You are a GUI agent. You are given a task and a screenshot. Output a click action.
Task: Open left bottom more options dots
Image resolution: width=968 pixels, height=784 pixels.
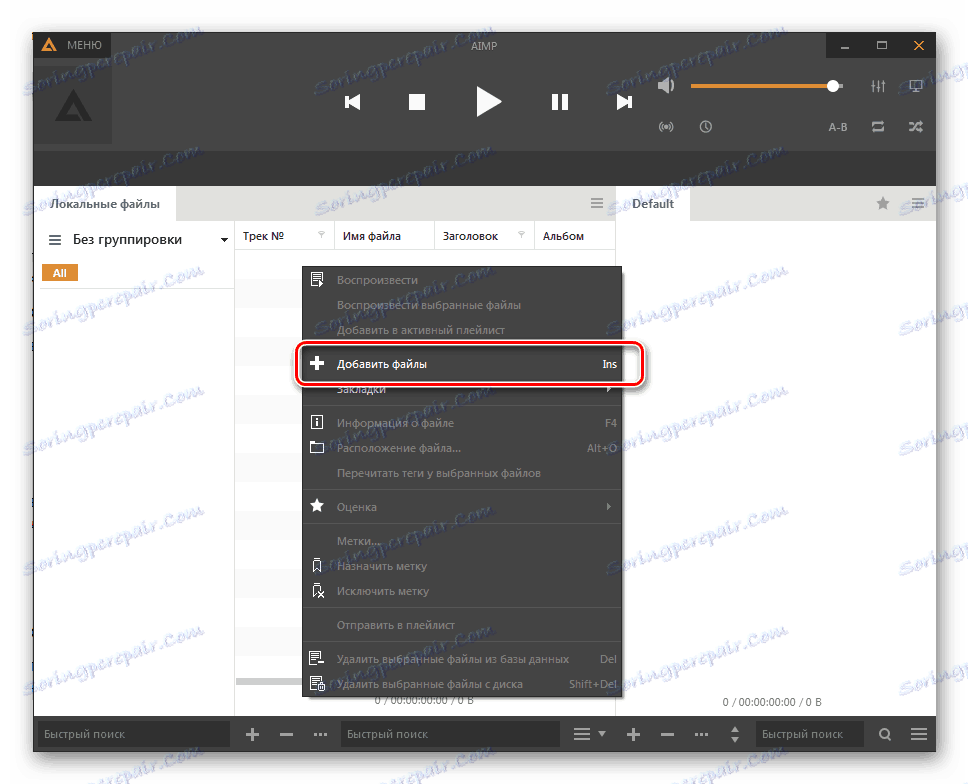pos(320,734)
